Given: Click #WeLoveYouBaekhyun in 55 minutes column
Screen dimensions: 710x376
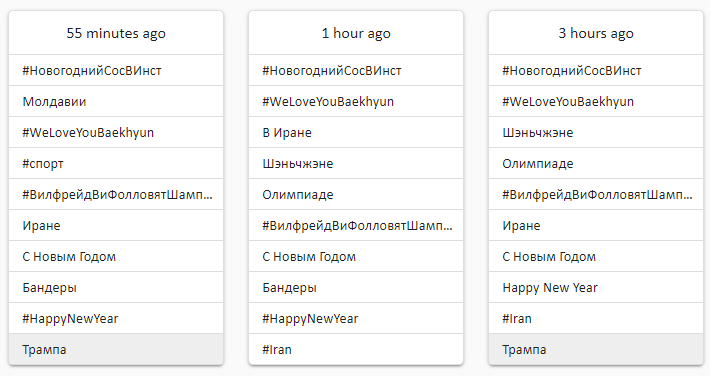Looking at the screenshot, I should click(116, 133).
